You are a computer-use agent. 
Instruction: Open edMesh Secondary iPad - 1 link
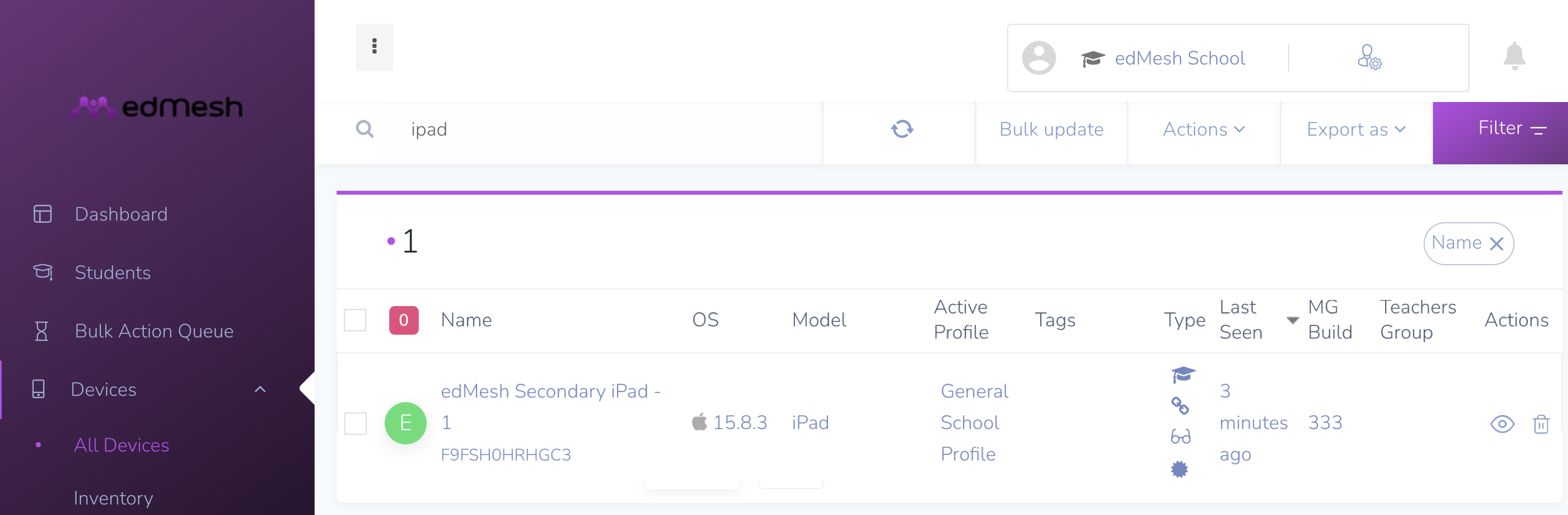coord(550,406)
